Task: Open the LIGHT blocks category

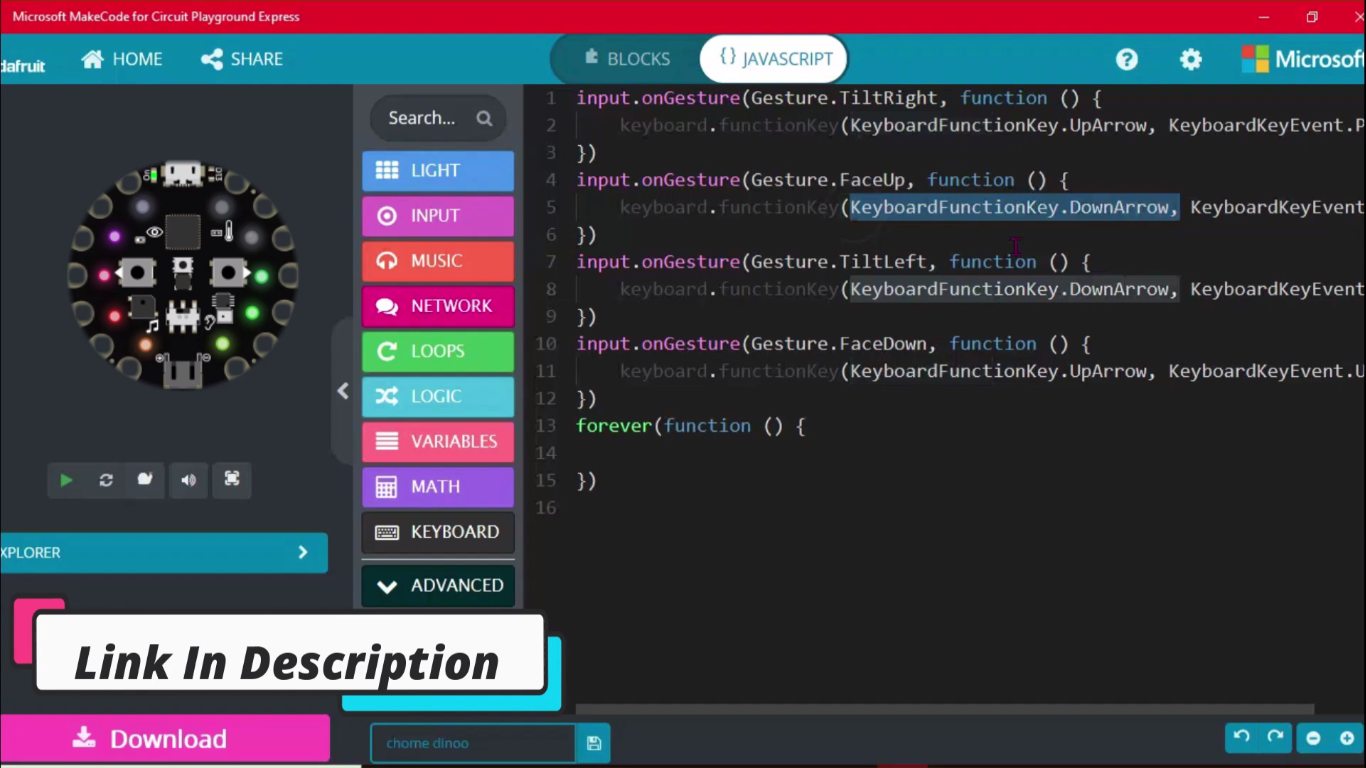Action: coord(438,170)
